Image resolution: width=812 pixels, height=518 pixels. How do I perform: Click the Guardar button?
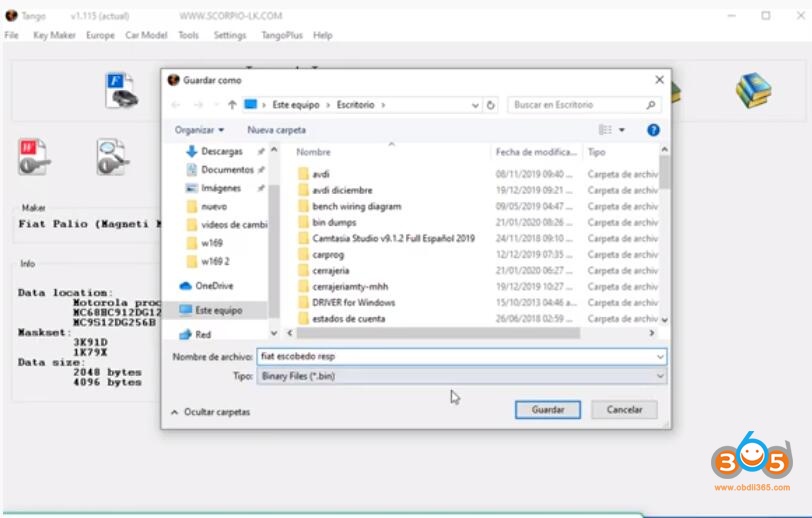548,410
